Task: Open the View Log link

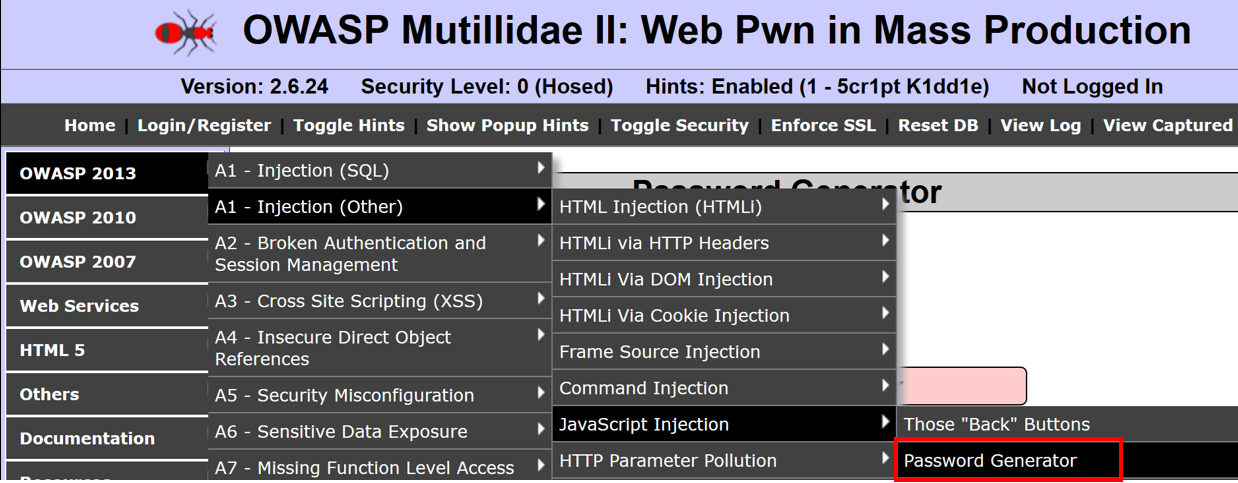Action: 1041,125
